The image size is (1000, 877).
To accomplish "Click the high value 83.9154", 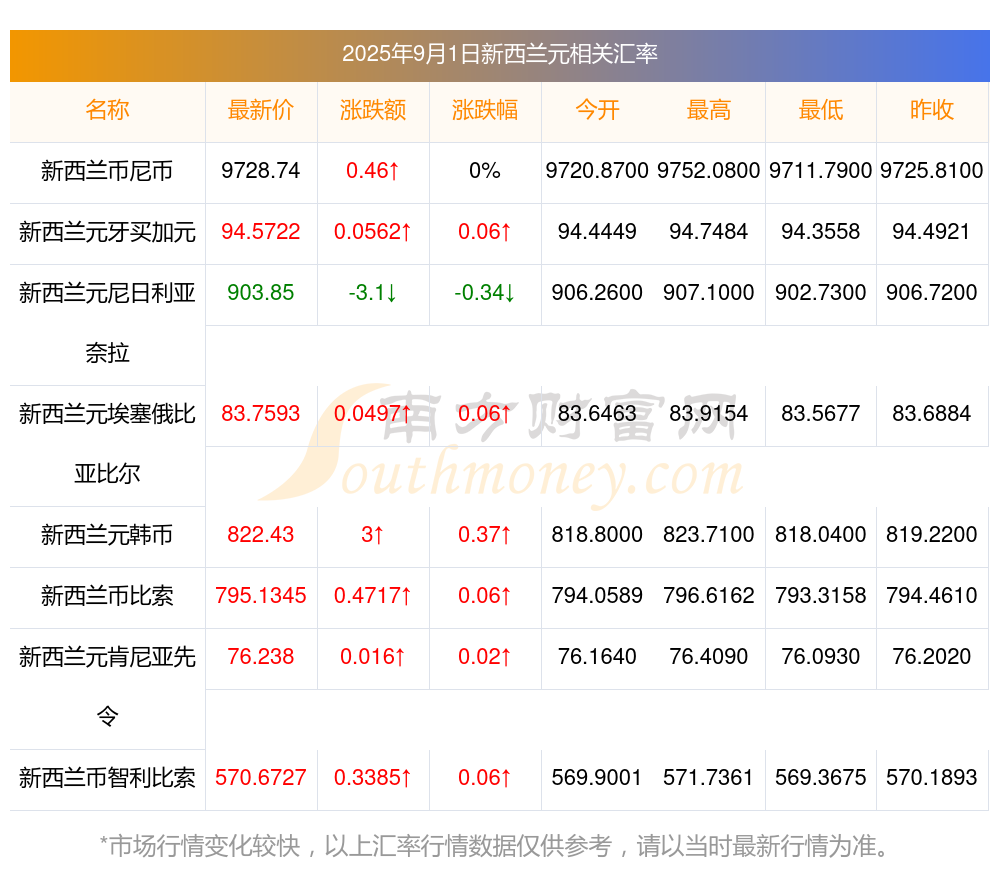I will click(x=709, y=414).
